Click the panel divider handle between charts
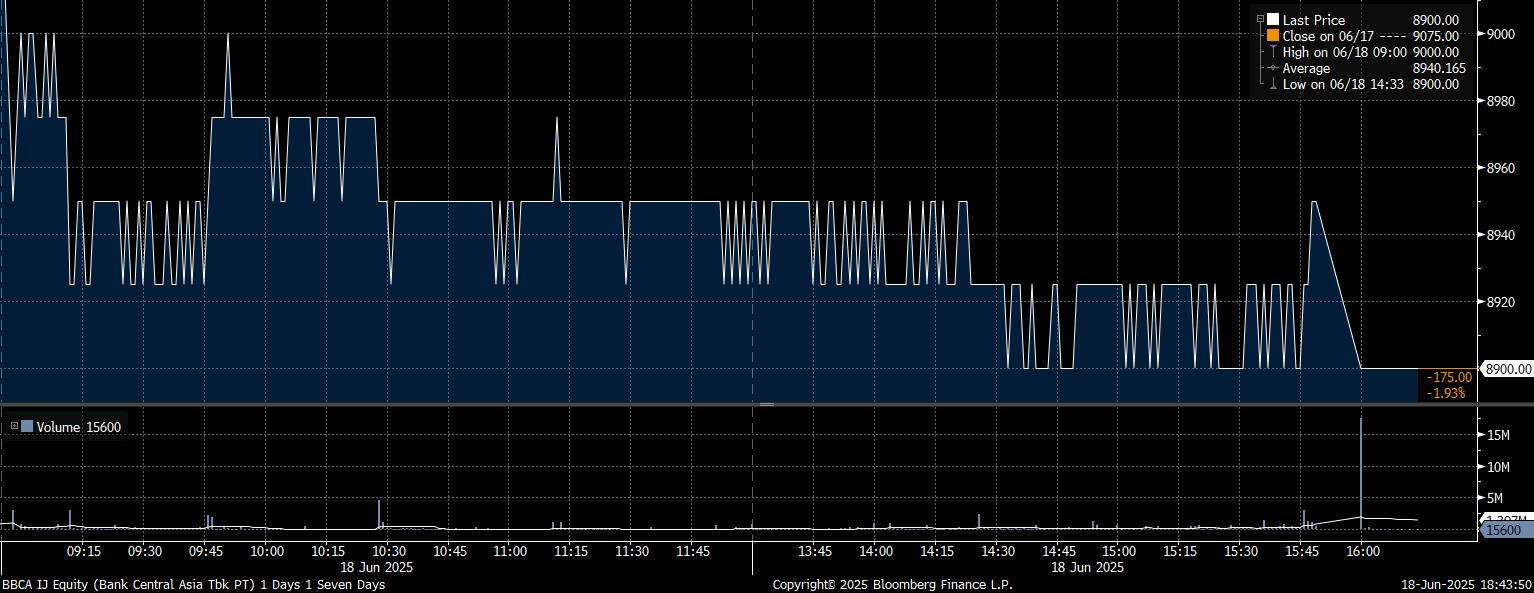 pyautogui.click(x=767, y=404)
